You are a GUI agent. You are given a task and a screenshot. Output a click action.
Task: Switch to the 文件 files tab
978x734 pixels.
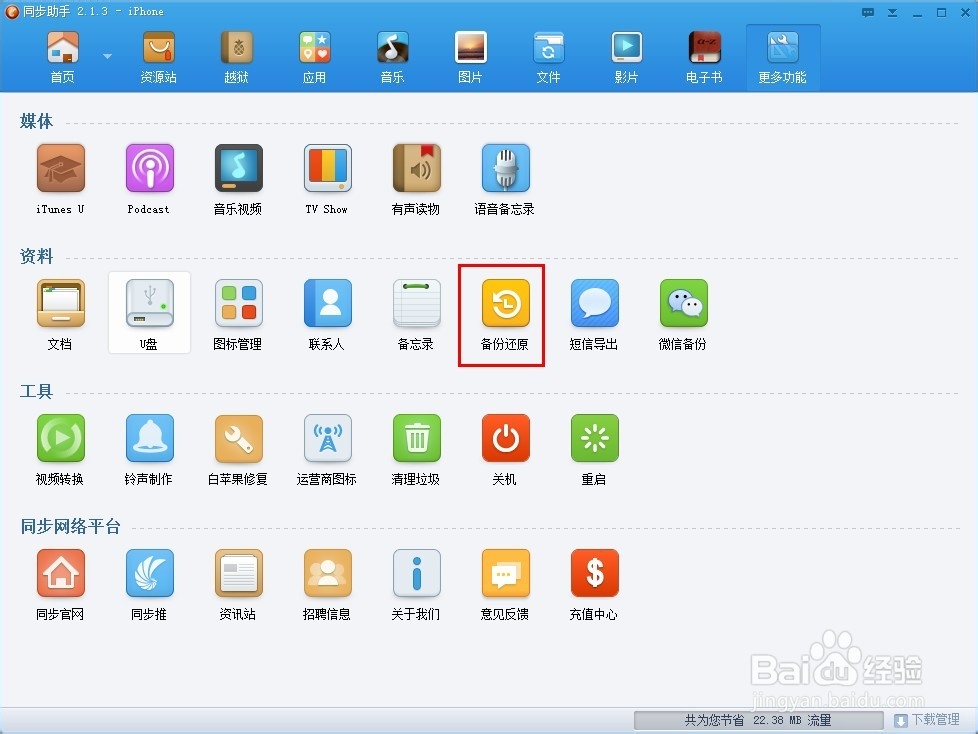tap(548, 57)
